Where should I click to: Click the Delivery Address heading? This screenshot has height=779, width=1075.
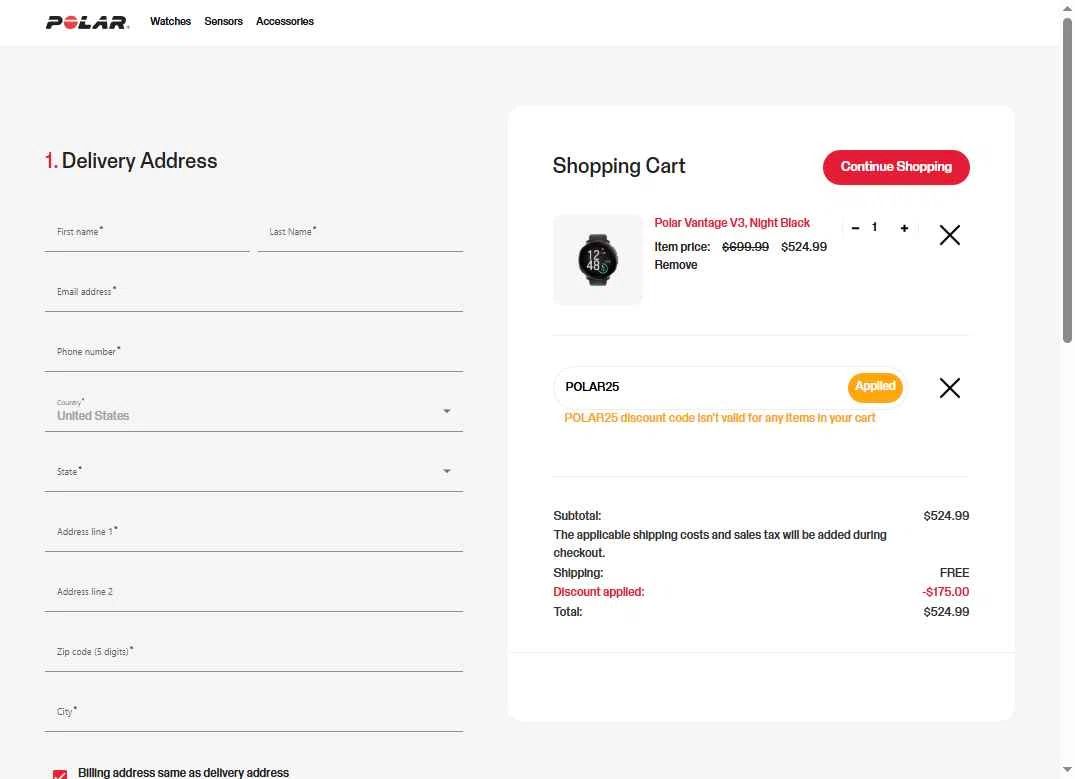(131, 161)
